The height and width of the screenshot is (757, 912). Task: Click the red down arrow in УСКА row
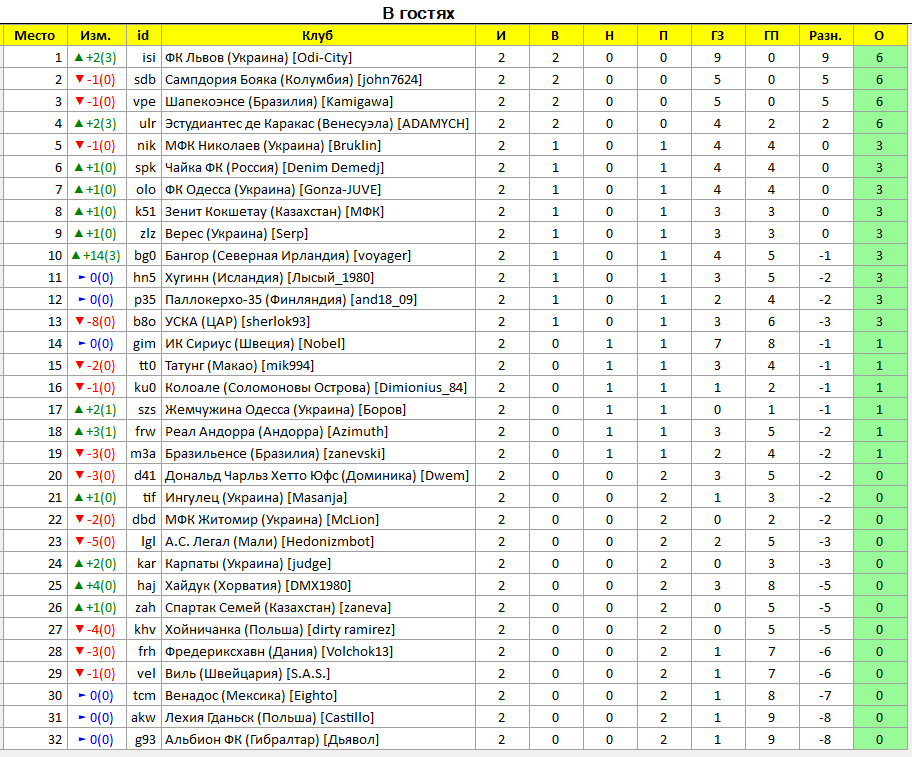(x=80, y=322)
